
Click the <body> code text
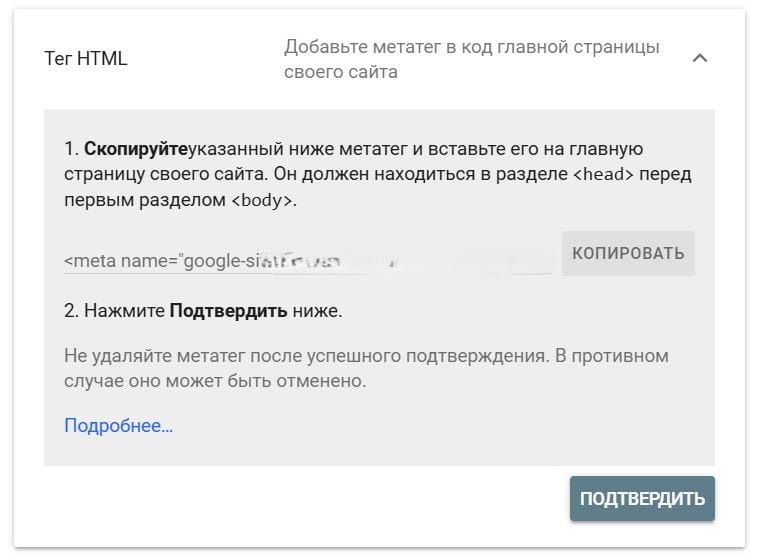click(x=262, y=200)
